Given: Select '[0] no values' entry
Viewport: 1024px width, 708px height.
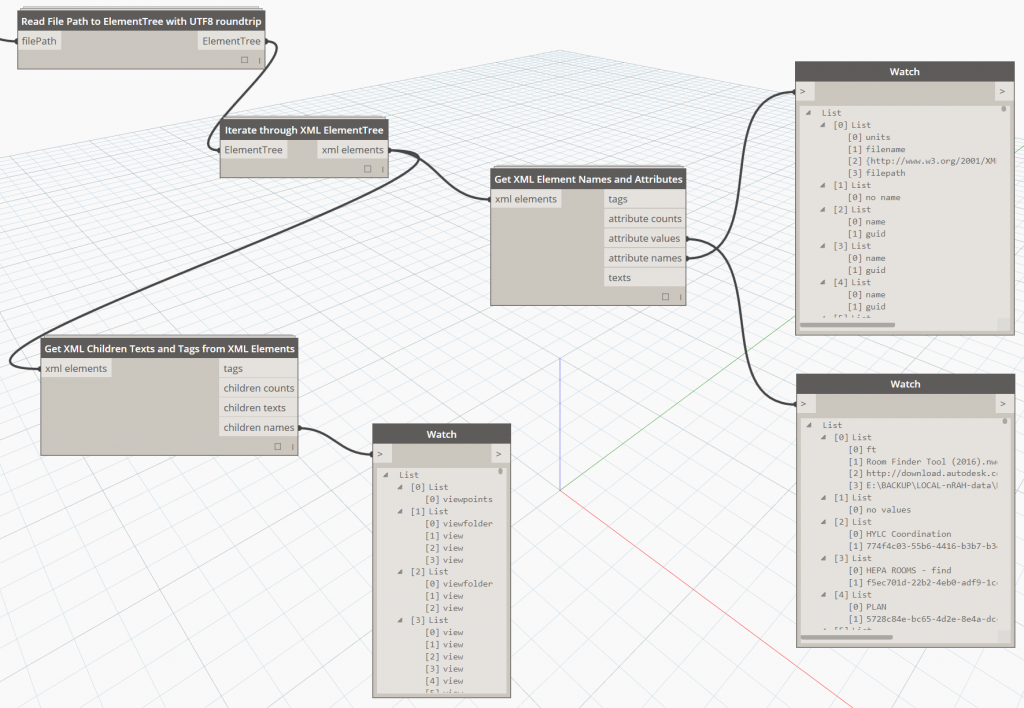Looking at the screenshot, I should pyautogui.click(x=880, y=510).
